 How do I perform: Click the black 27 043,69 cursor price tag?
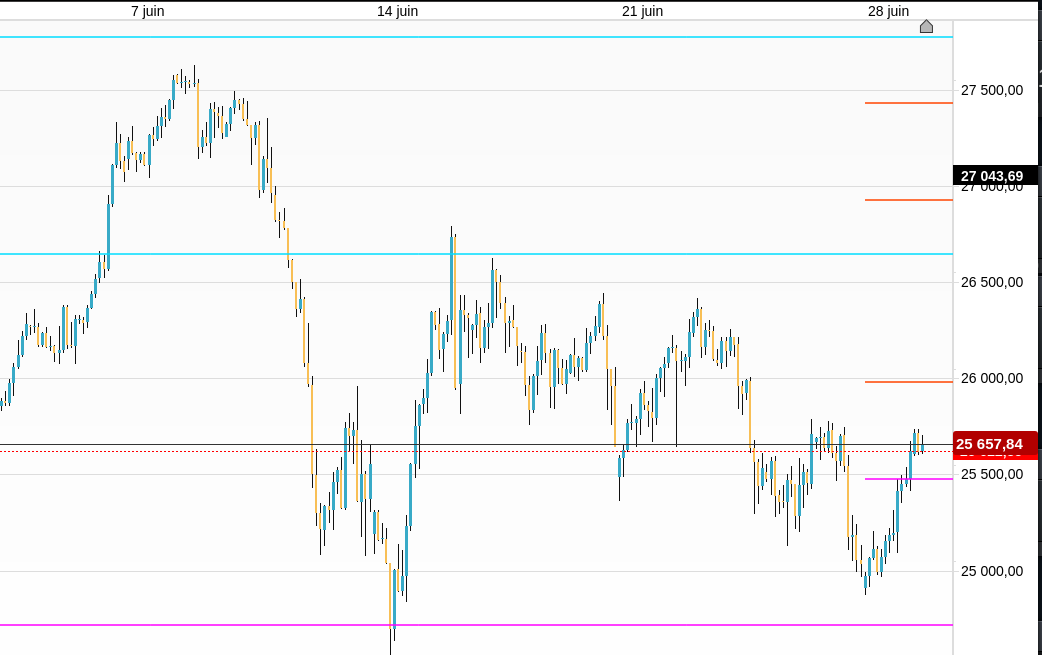click(x=995, y=175)
